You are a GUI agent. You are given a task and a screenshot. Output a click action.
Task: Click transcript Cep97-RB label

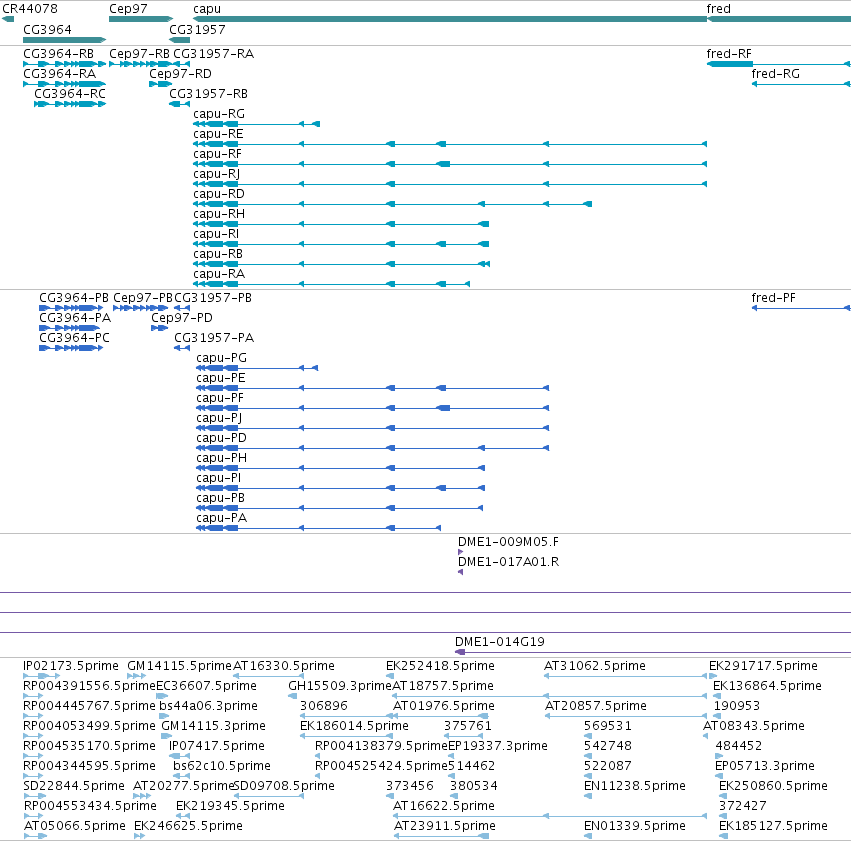click(x=139, y=54)
